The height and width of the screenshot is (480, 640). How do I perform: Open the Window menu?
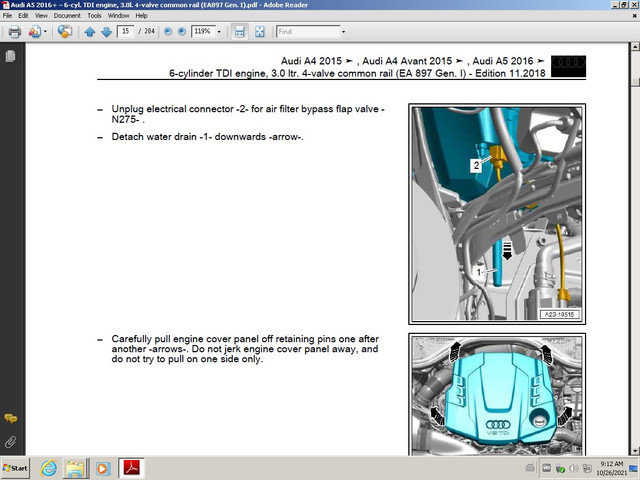118,16
